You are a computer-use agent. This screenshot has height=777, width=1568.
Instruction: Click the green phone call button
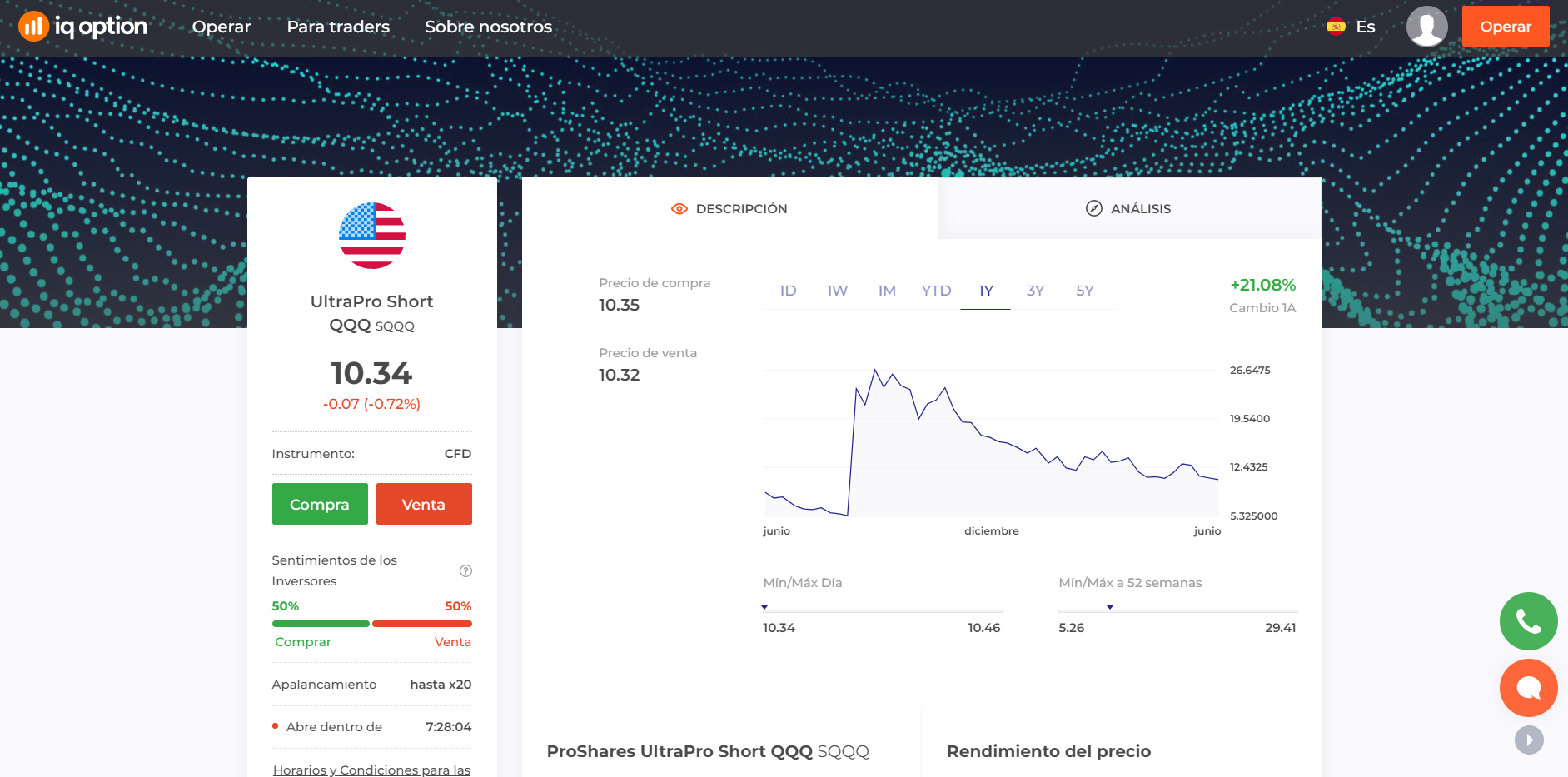pos(1529,621)
